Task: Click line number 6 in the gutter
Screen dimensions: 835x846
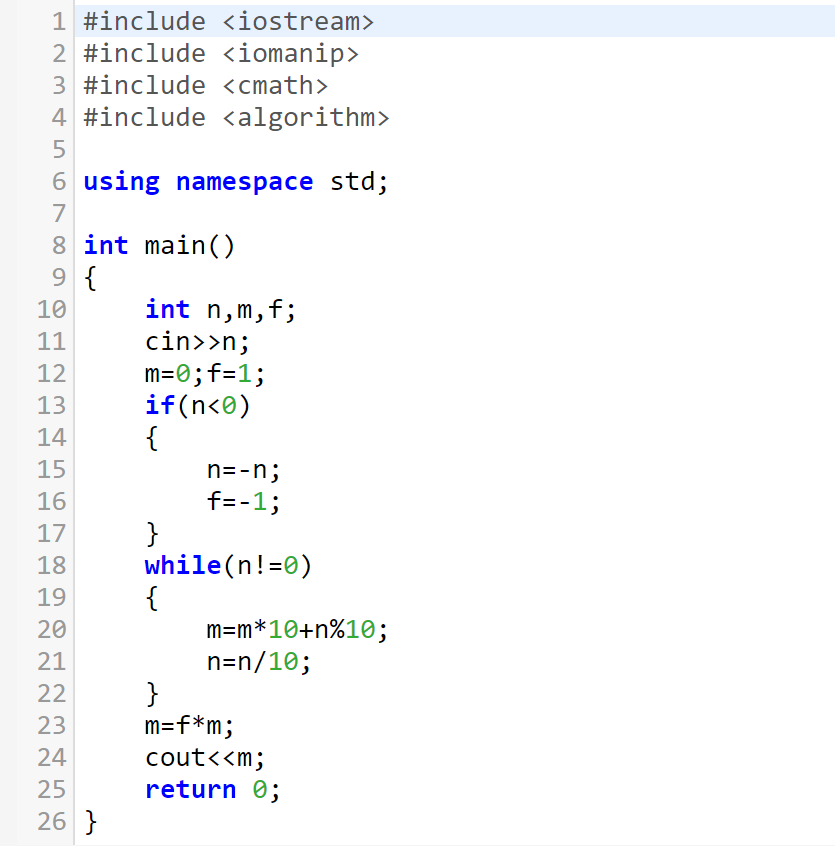Action: 59,182
